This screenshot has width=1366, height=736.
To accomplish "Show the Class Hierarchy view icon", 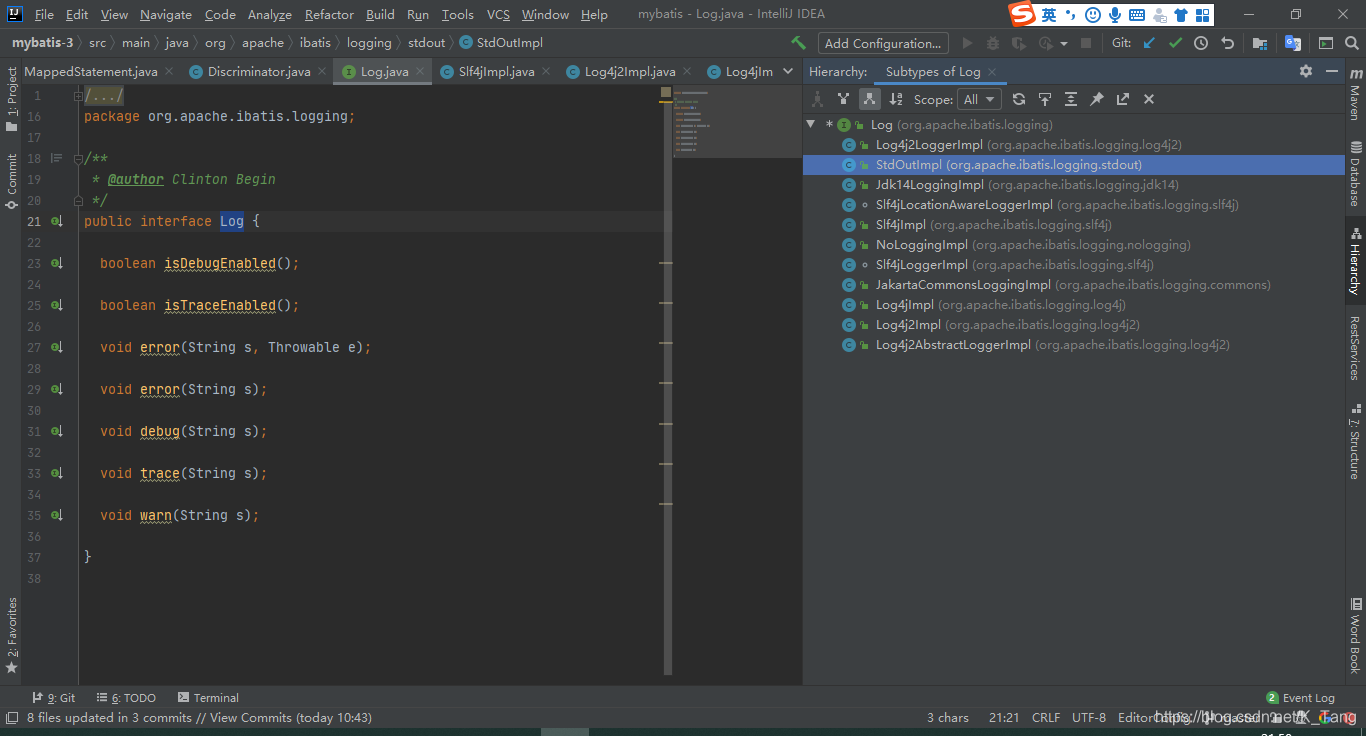I will click(817, 99).
